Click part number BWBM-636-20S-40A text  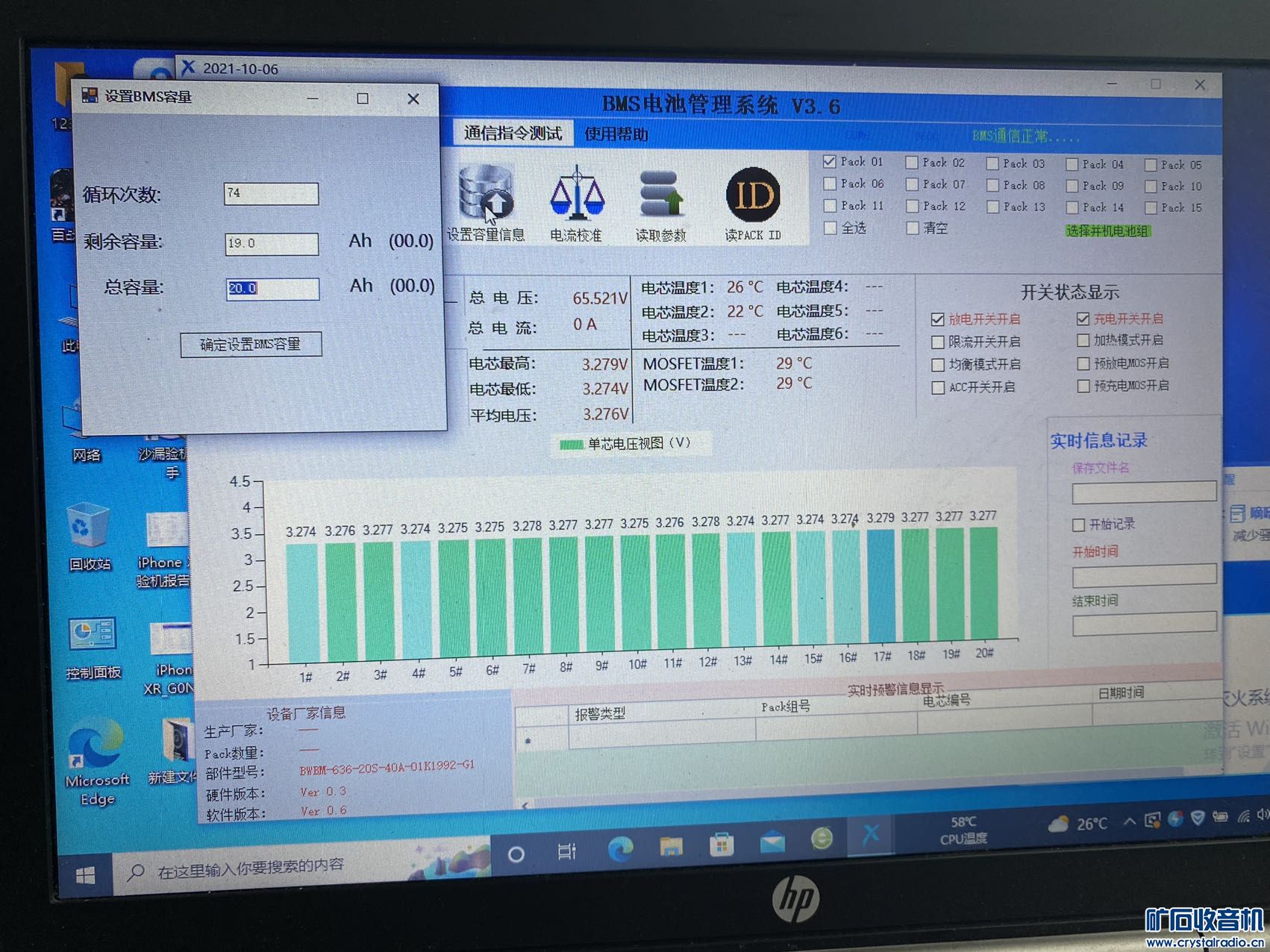coord(387,768)
